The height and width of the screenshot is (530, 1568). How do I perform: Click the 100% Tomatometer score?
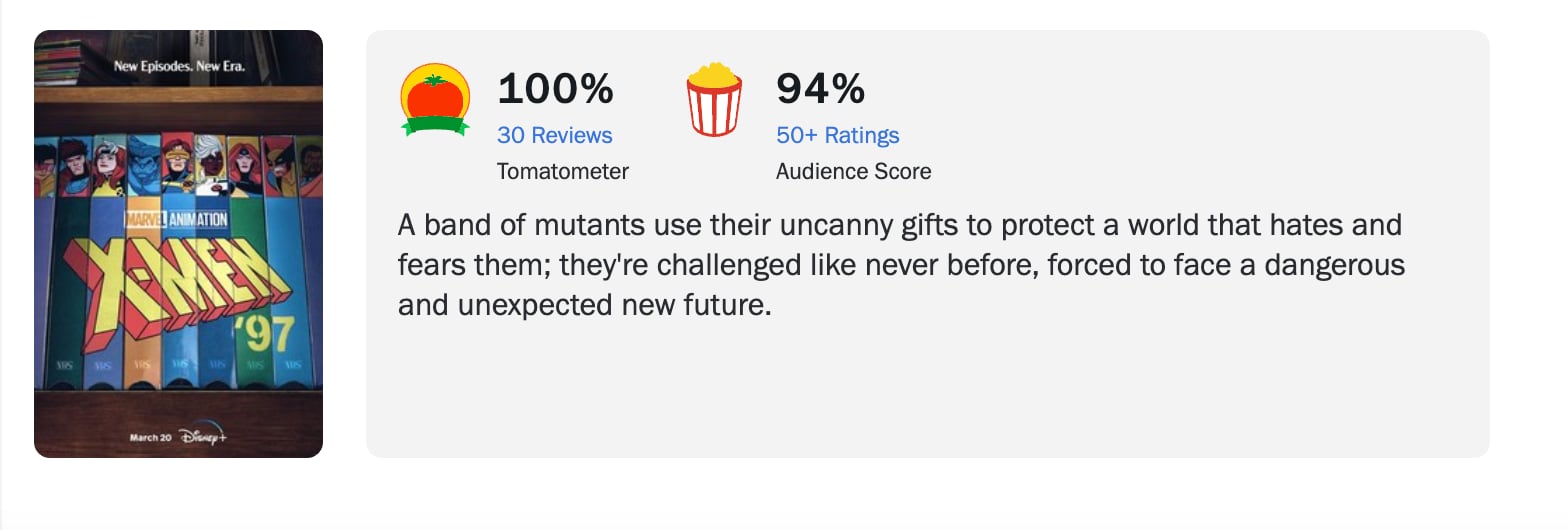click(555, 89)
